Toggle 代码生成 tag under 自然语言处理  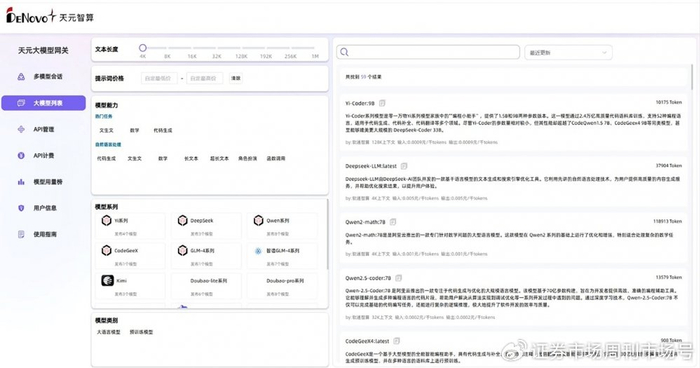106,159
